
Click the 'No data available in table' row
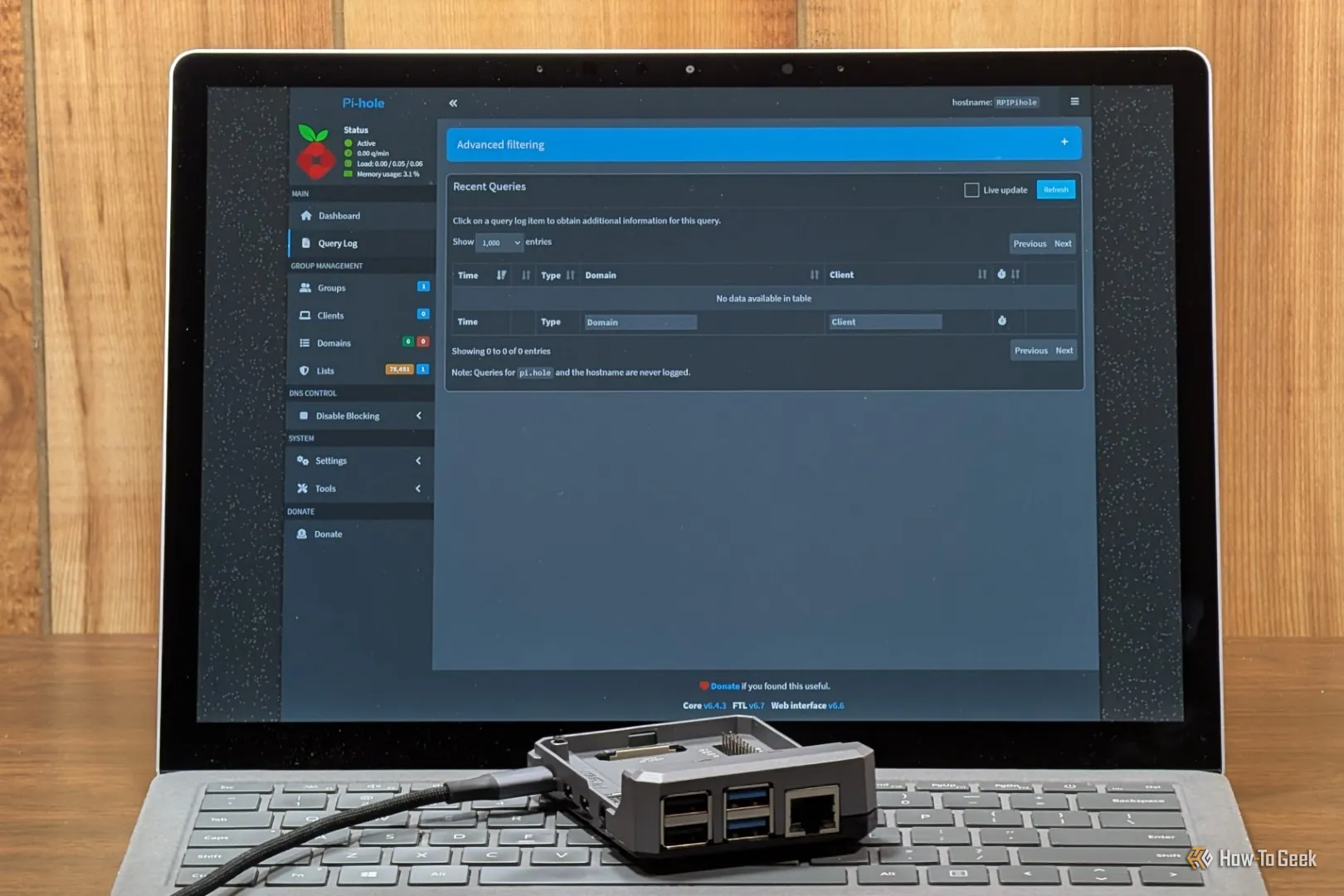764,299
